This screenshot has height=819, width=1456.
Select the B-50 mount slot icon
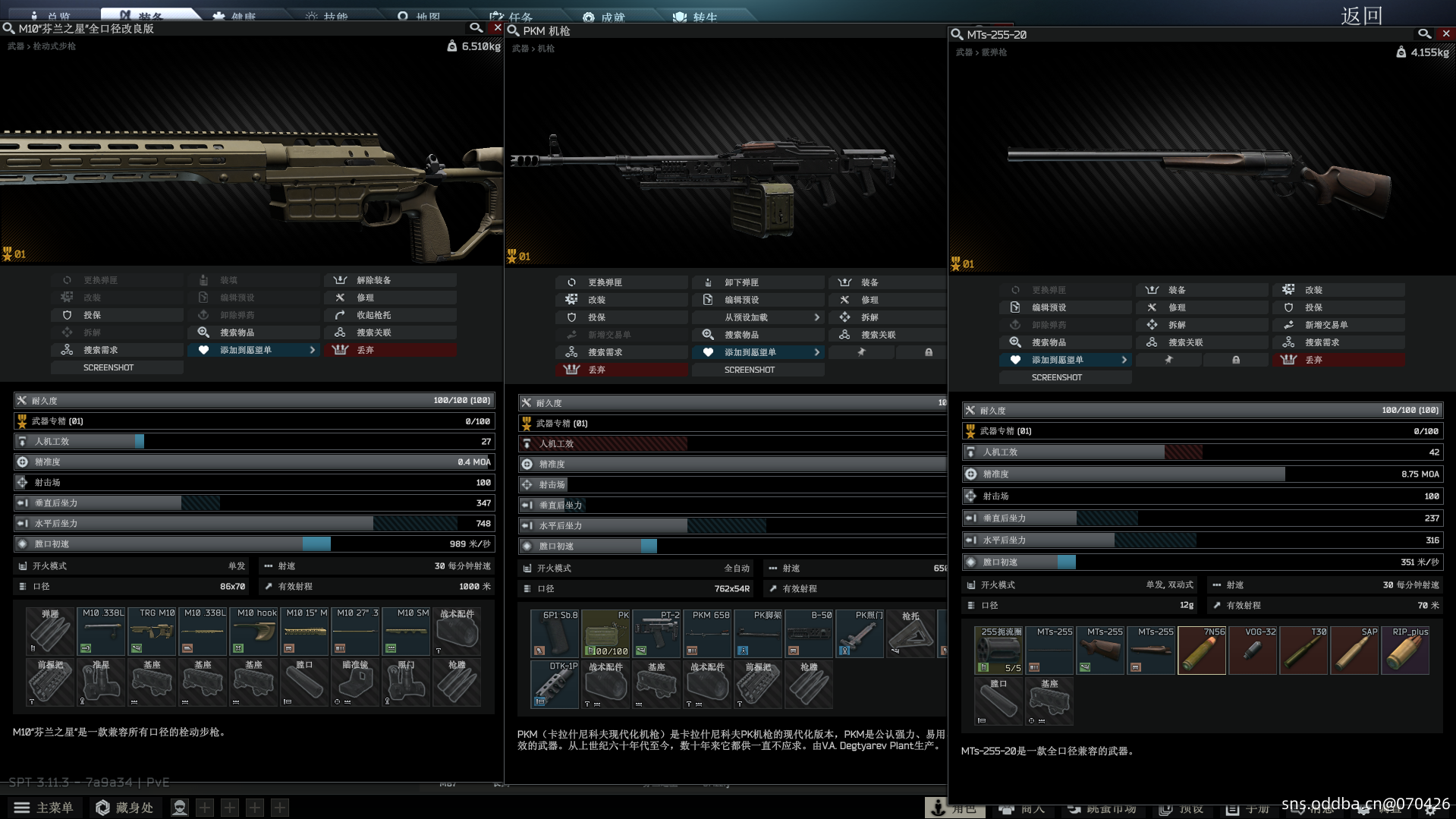tap(809, 633)
